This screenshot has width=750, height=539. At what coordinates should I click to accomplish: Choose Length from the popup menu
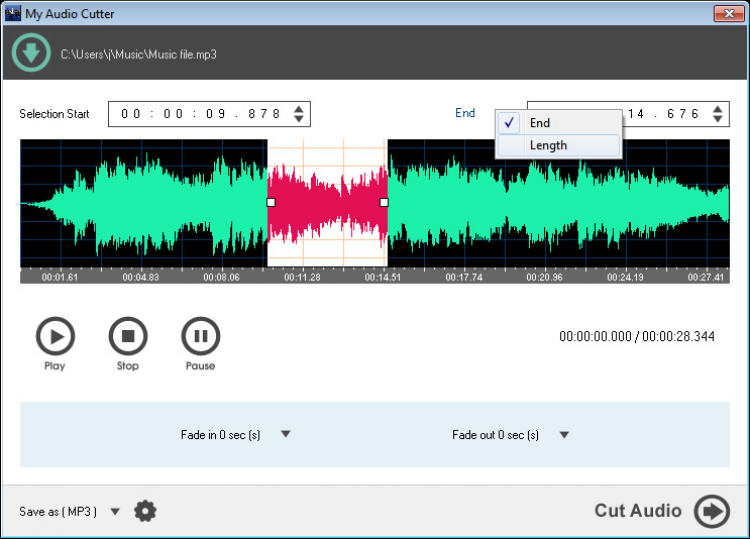coord(559,145)
